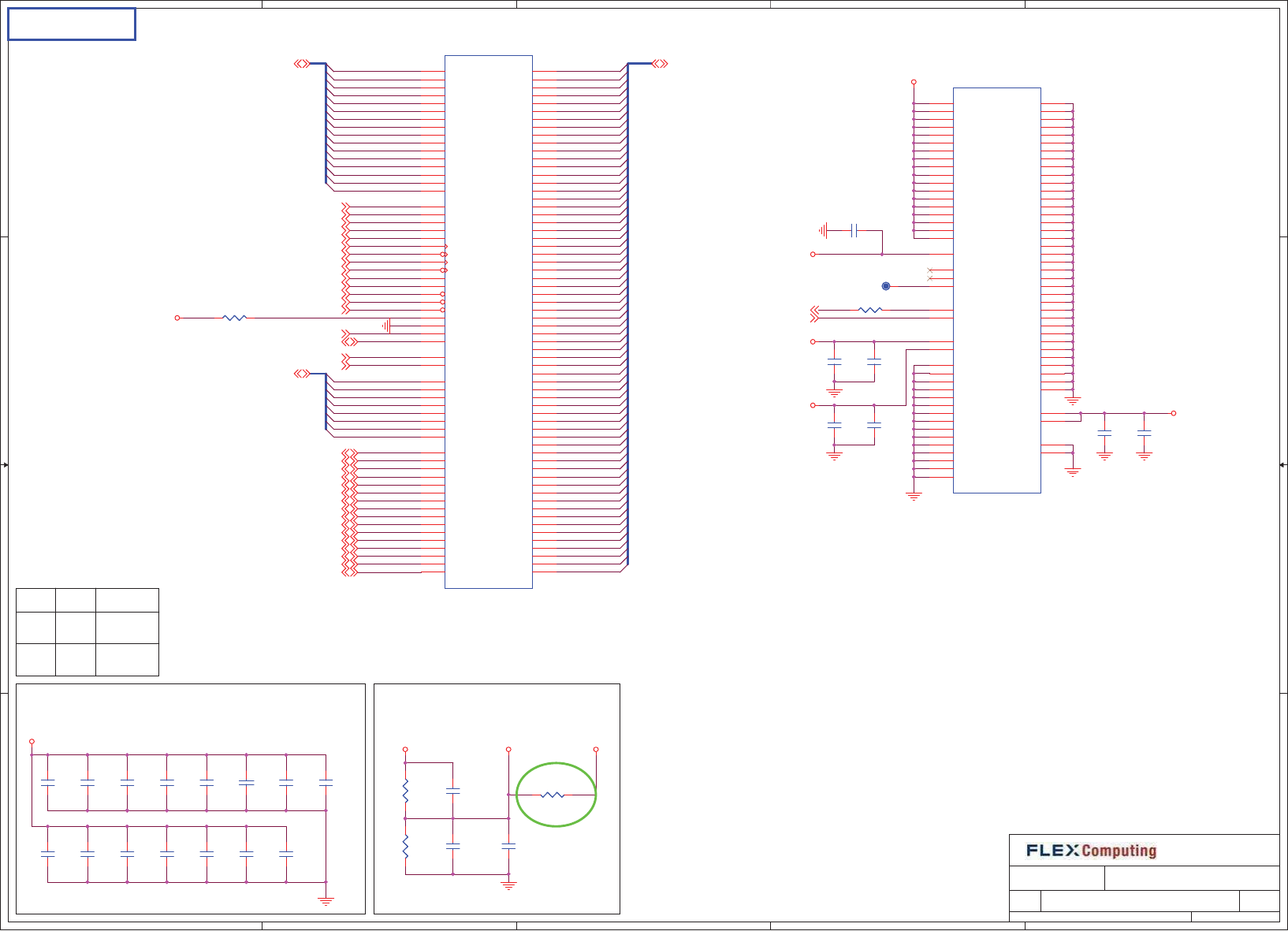Select the right capacitor of the lower pair left of right IC
Viewport: 1288px width, 931px height.
[x=873, y=425]
